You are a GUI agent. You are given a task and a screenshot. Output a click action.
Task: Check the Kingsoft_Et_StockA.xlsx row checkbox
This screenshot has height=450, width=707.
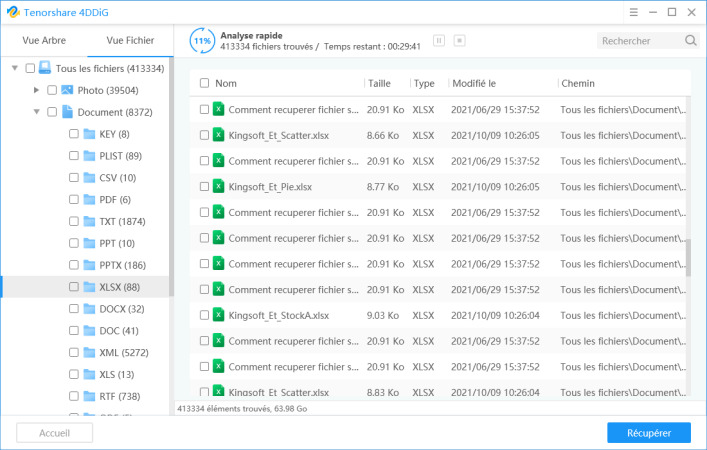204,315
